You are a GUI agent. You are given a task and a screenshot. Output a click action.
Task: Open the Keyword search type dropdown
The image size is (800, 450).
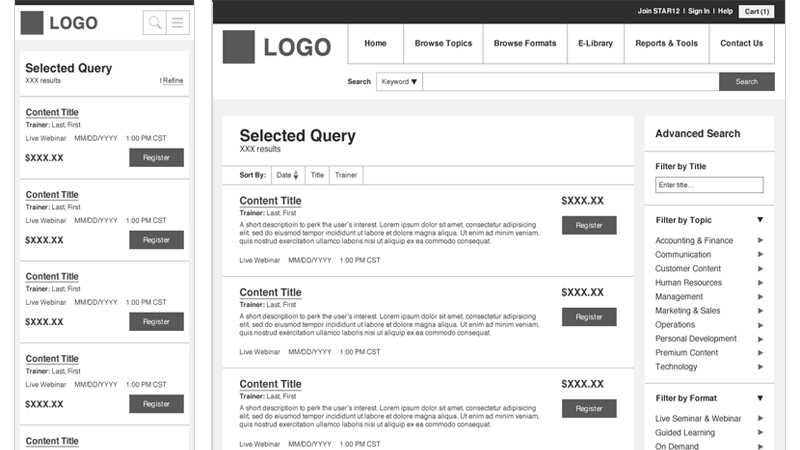coord(399,82)
